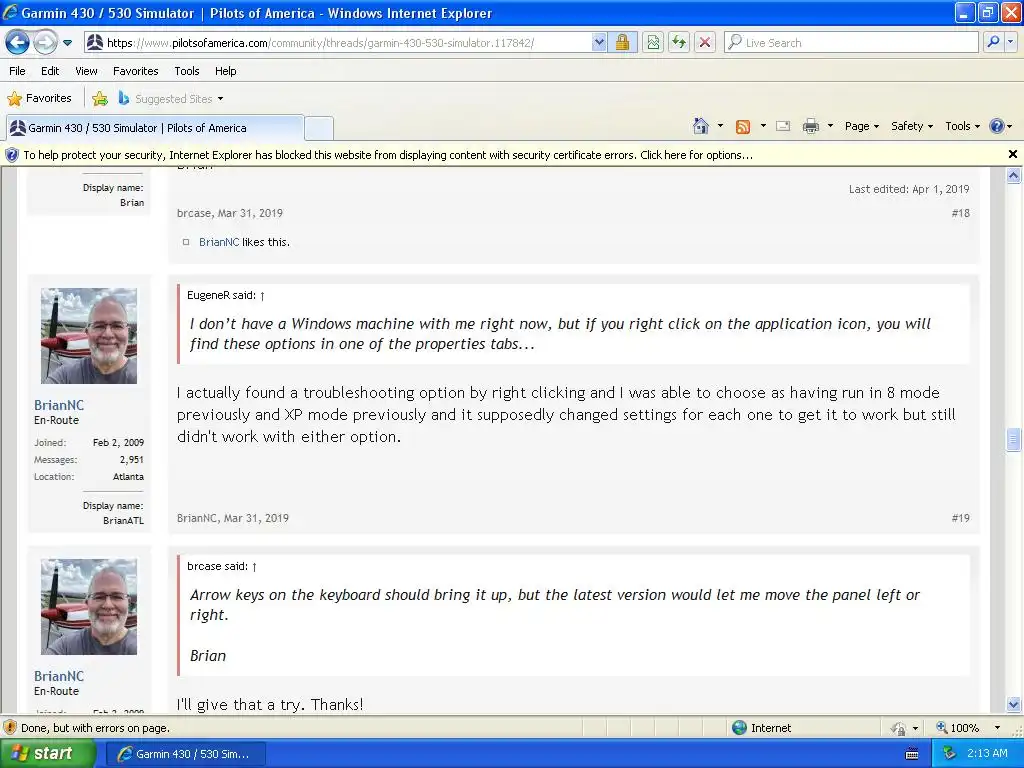1024x768 pixels.
Task: Open the Favorites menu in menu bar
Action: (x=136, y=71)
